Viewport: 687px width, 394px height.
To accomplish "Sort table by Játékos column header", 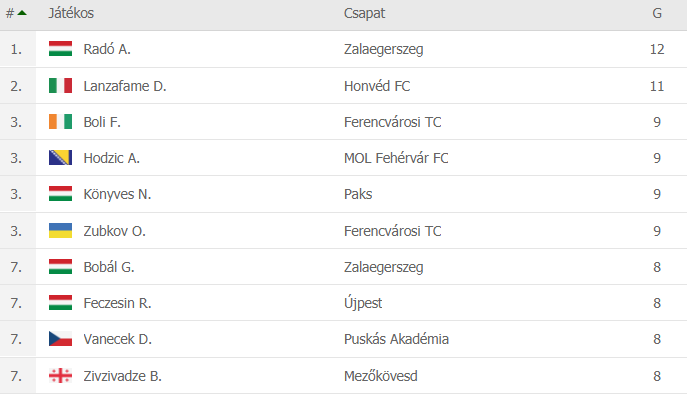I will [x=71, y=13].
